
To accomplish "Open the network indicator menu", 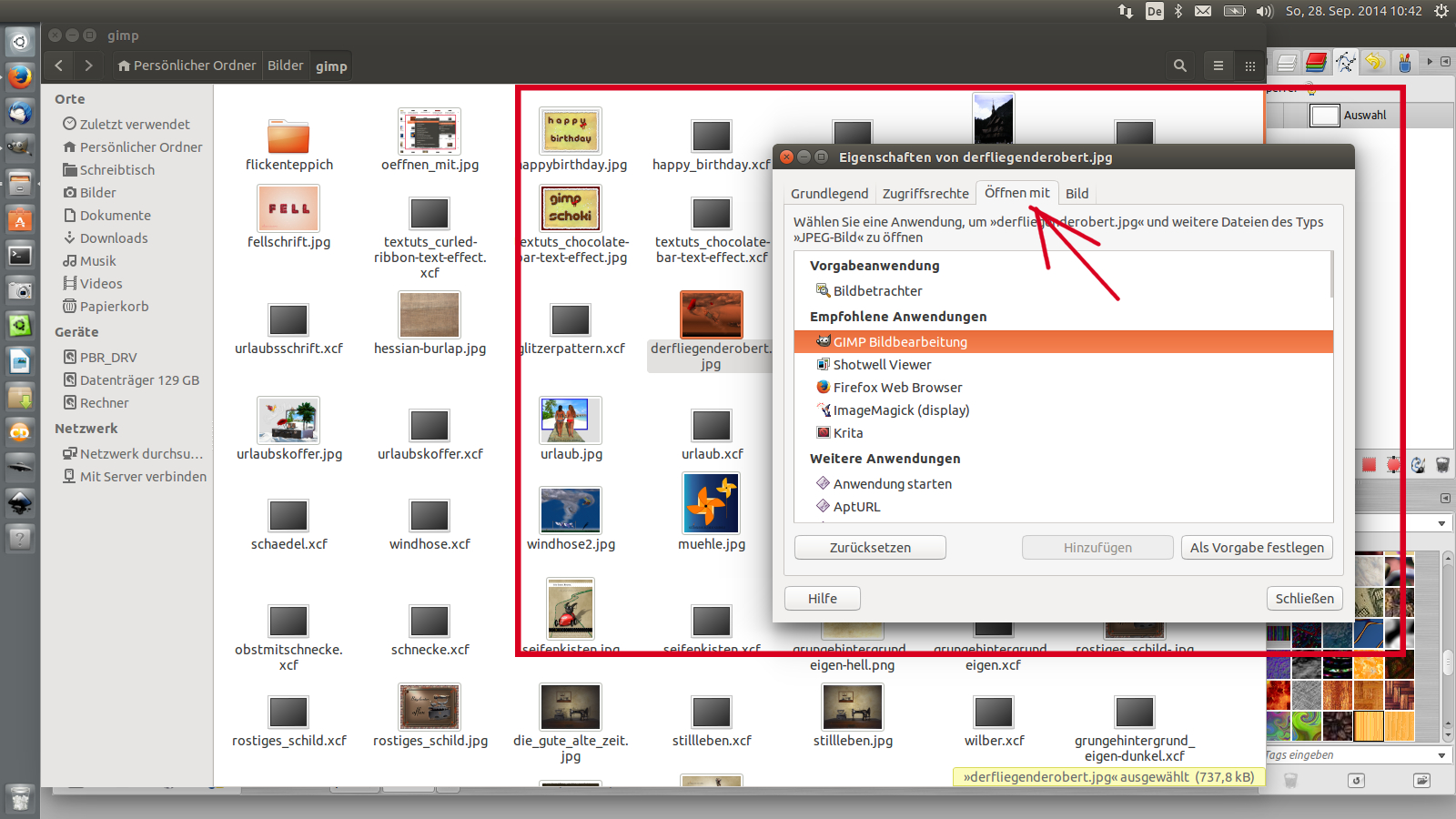I will coord(1126,11).
